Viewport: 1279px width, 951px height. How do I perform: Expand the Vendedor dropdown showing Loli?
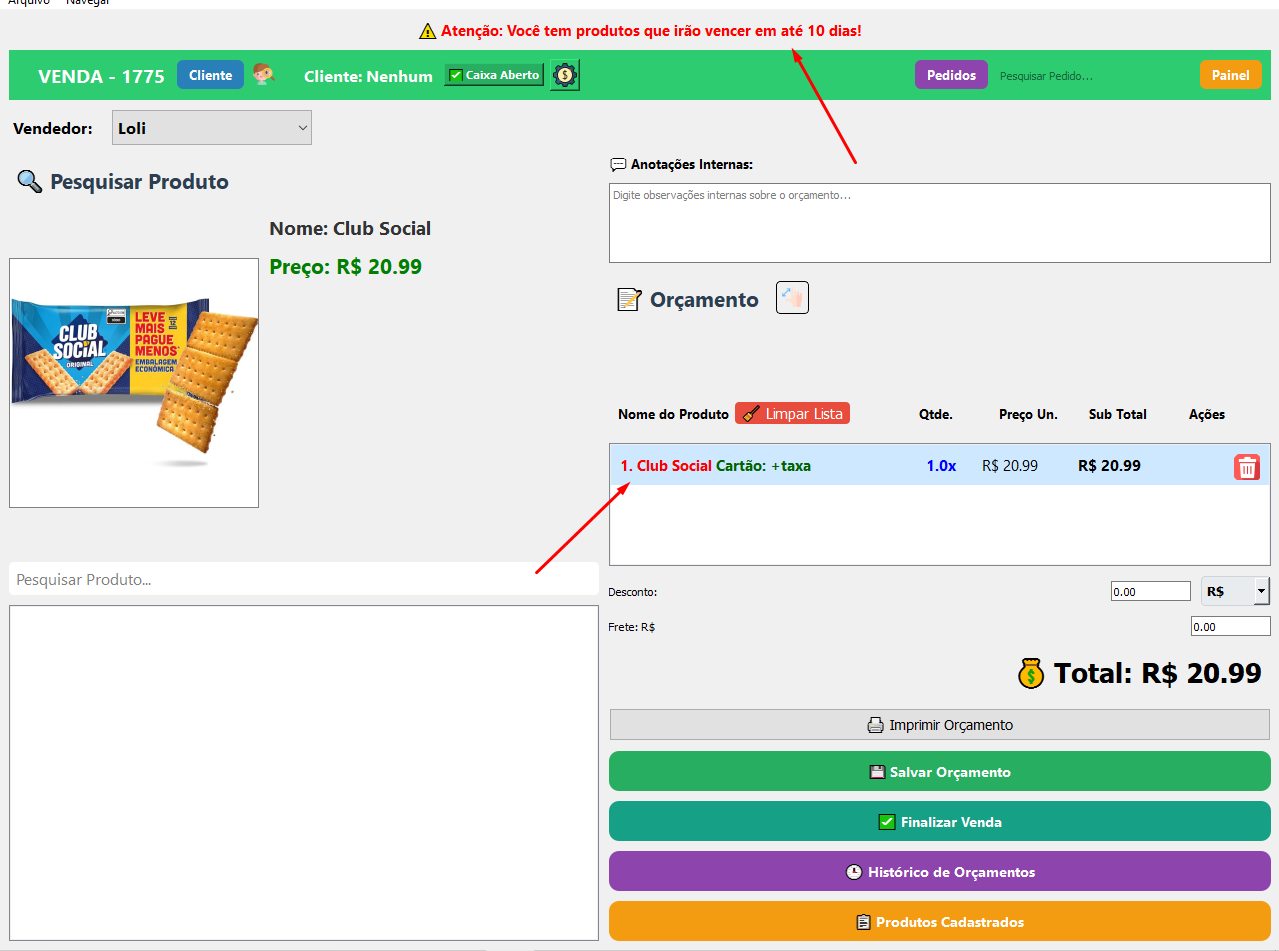[x=212, y=128]
